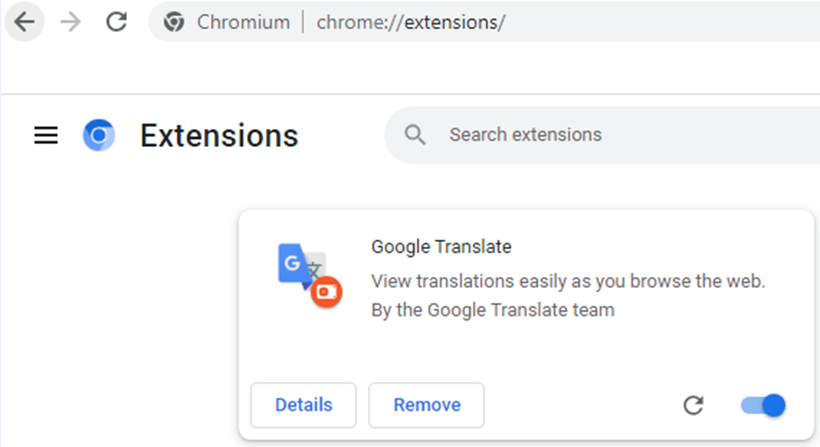
Task: Click the "View translations easily" description text
Action: (x=567, y=279)
